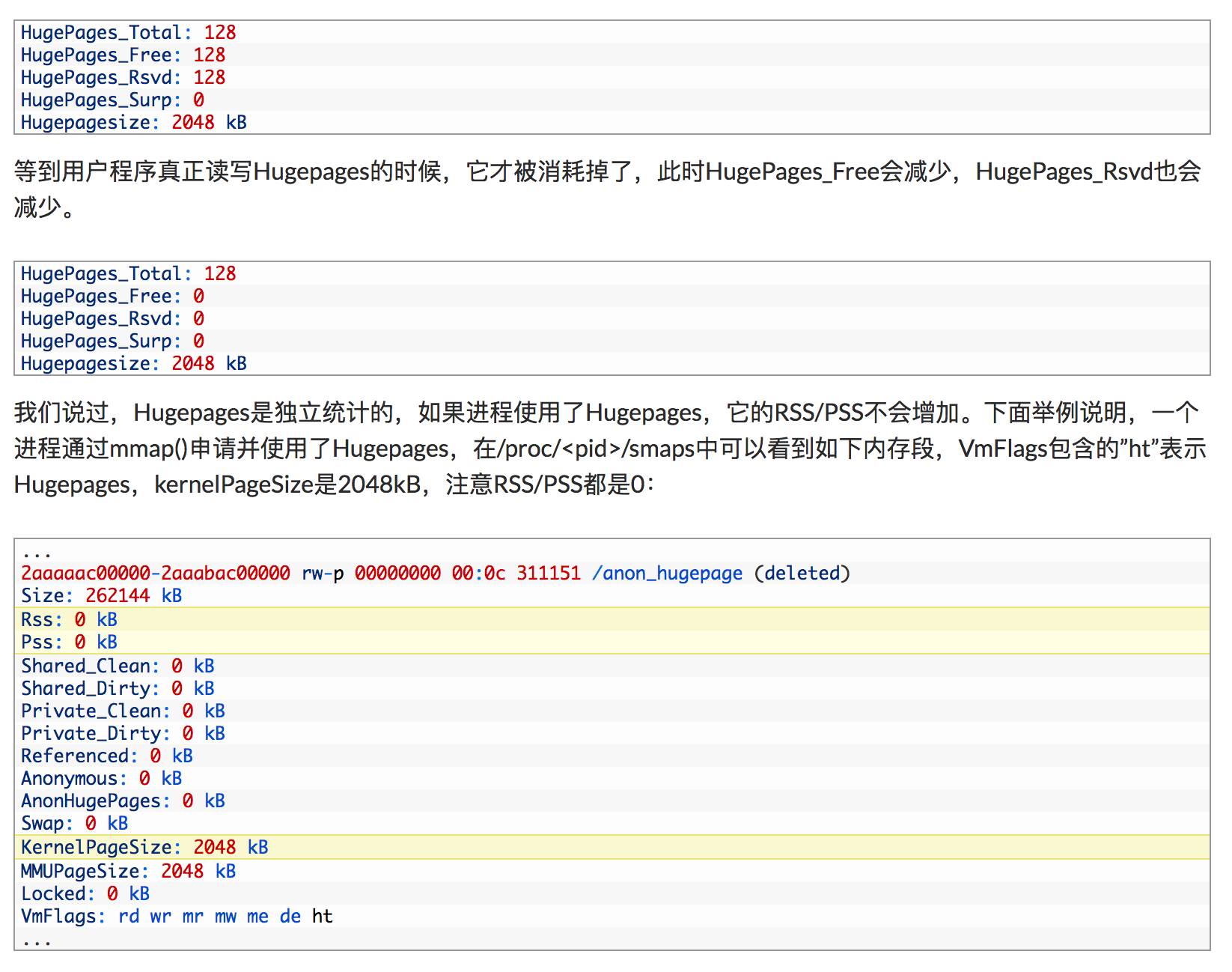Click the HugePages_Rsvd: 128 line
This screenshot has width=1232, height=972.
123,78
